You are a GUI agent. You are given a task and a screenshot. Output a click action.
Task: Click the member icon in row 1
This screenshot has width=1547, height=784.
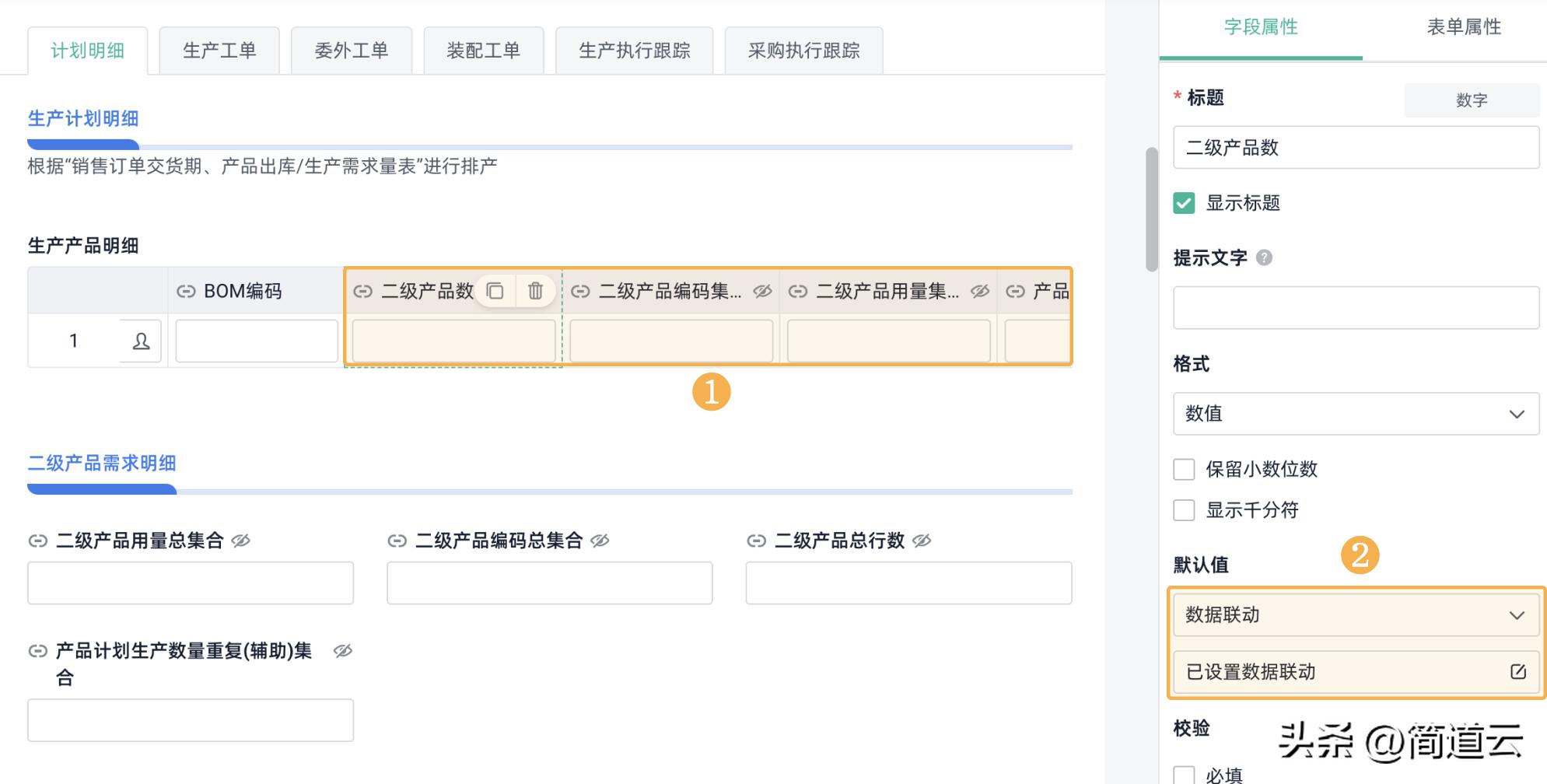[141, 341]
